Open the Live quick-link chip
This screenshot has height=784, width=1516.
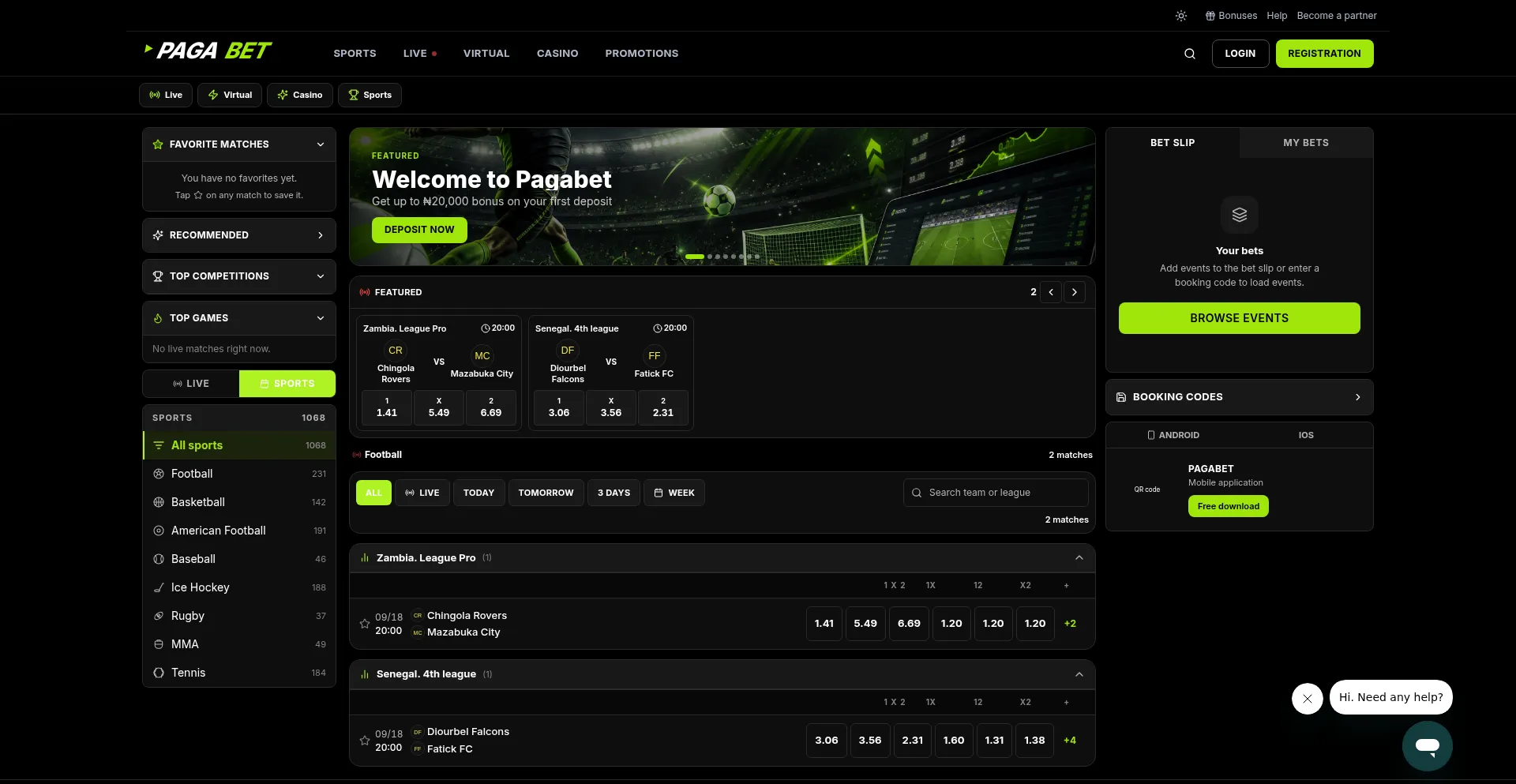click(x=166, y=95)
